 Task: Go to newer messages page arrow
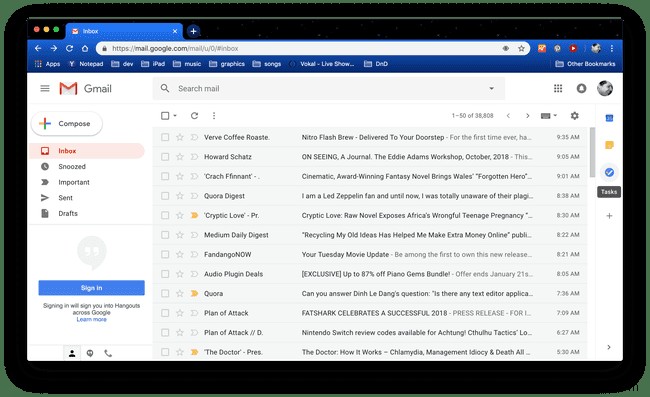508,116
